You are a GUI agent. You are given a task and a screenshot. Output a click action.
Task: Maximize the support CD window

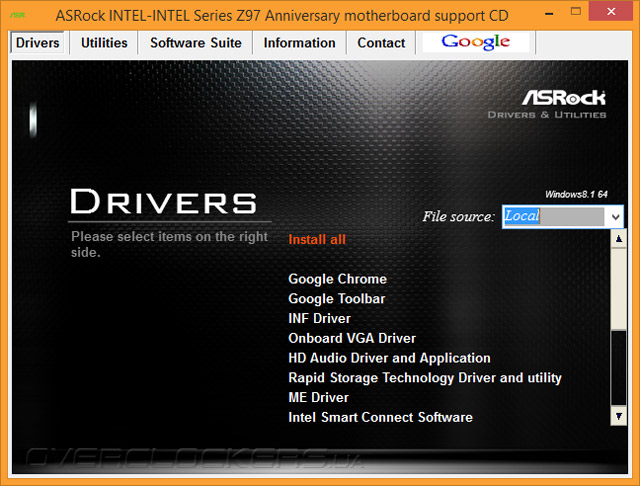(576, 11)
